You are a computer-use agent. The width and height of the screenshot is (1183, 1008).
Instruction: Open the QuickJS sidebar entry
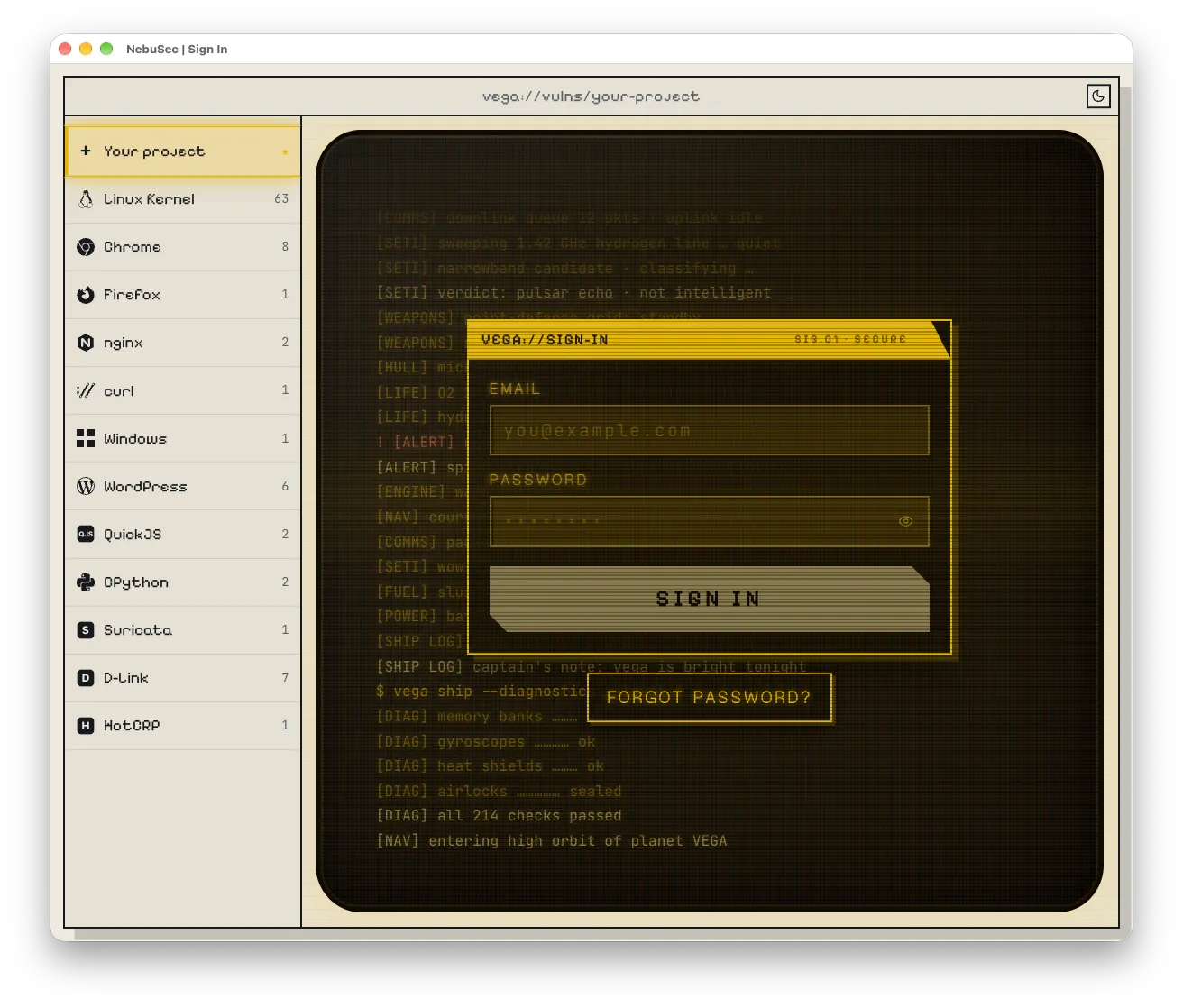click(183, 534)
